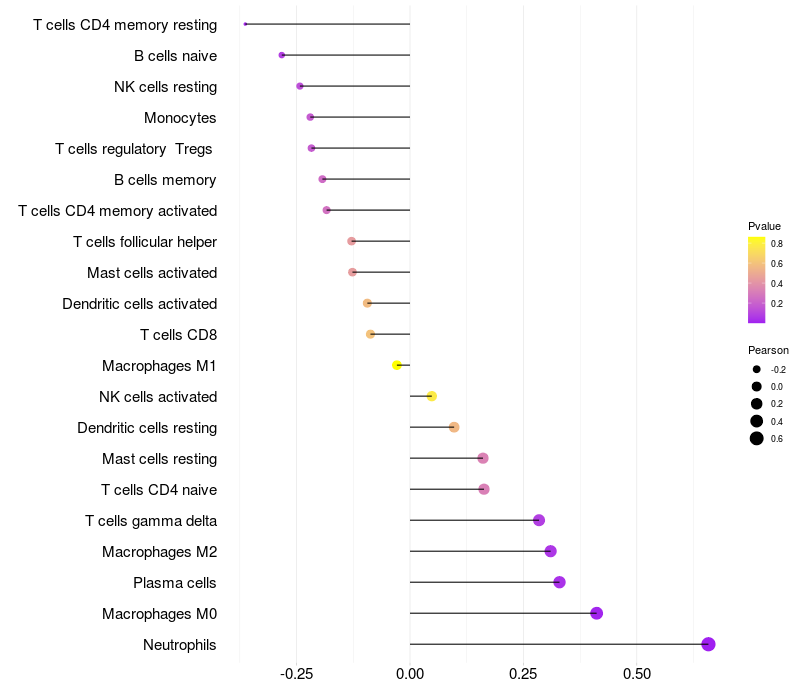Select the Pearson legend title
Viewport: 800px width, 700px height.
click(768, 350)
